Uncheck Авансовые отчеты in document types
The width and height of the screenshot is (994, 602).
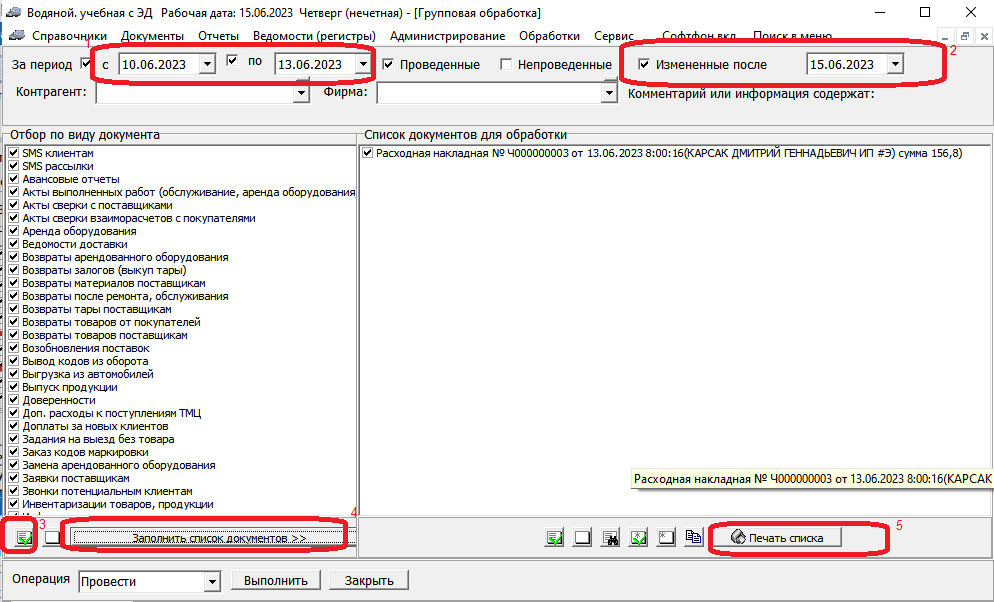[x=14, y=179]
